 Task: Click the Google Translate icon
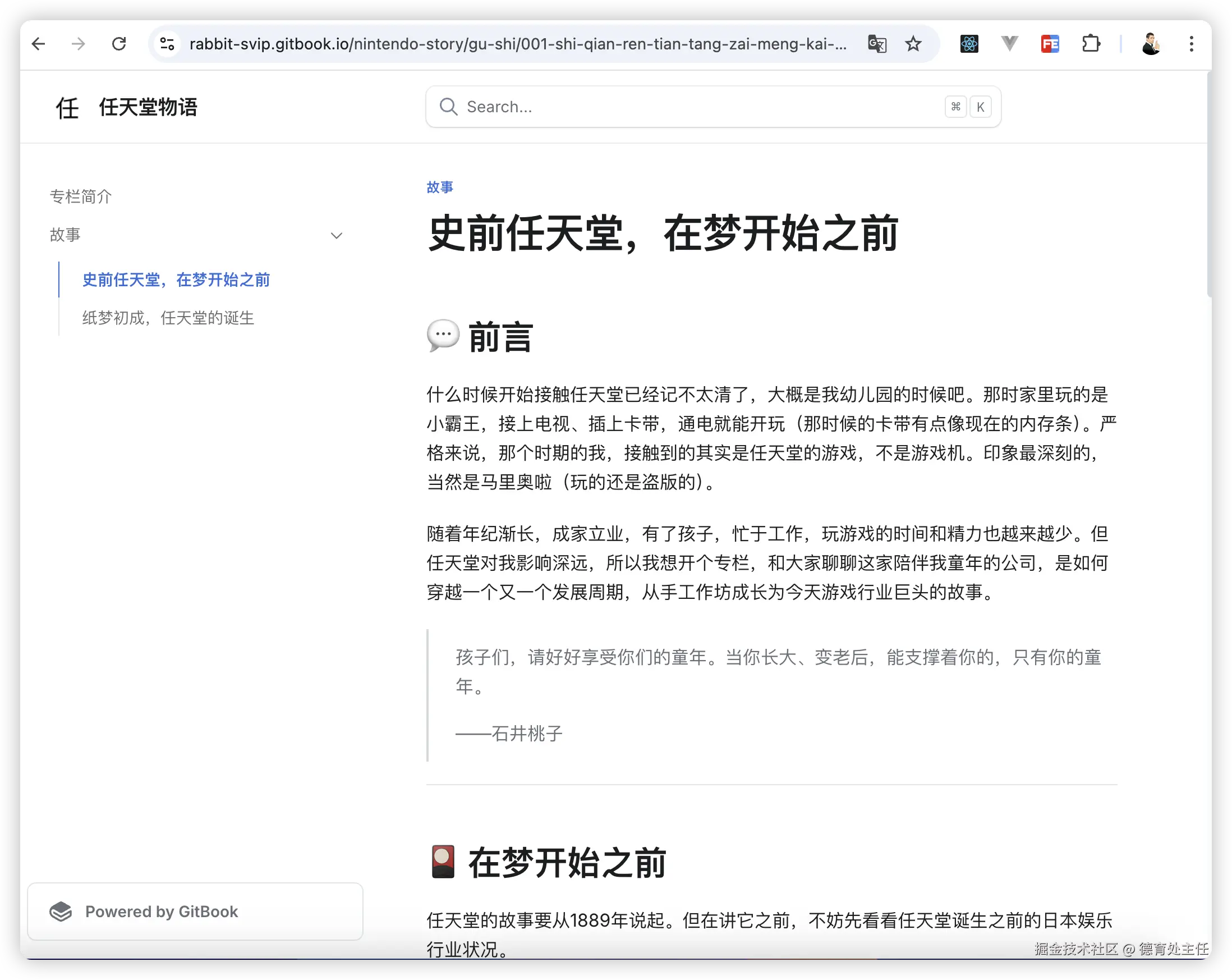[876, 44]
